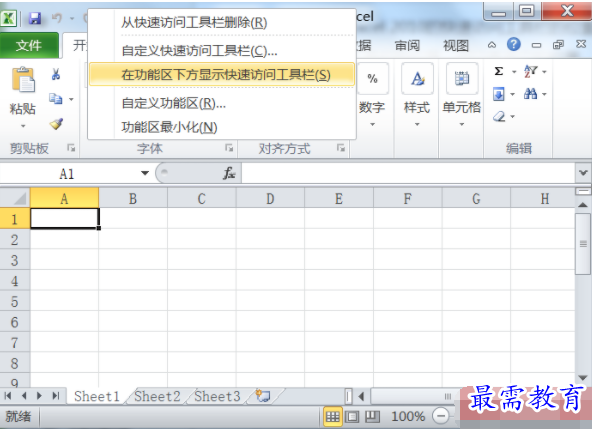Launch the Font group dialog launcher

(x=229, y=148)
